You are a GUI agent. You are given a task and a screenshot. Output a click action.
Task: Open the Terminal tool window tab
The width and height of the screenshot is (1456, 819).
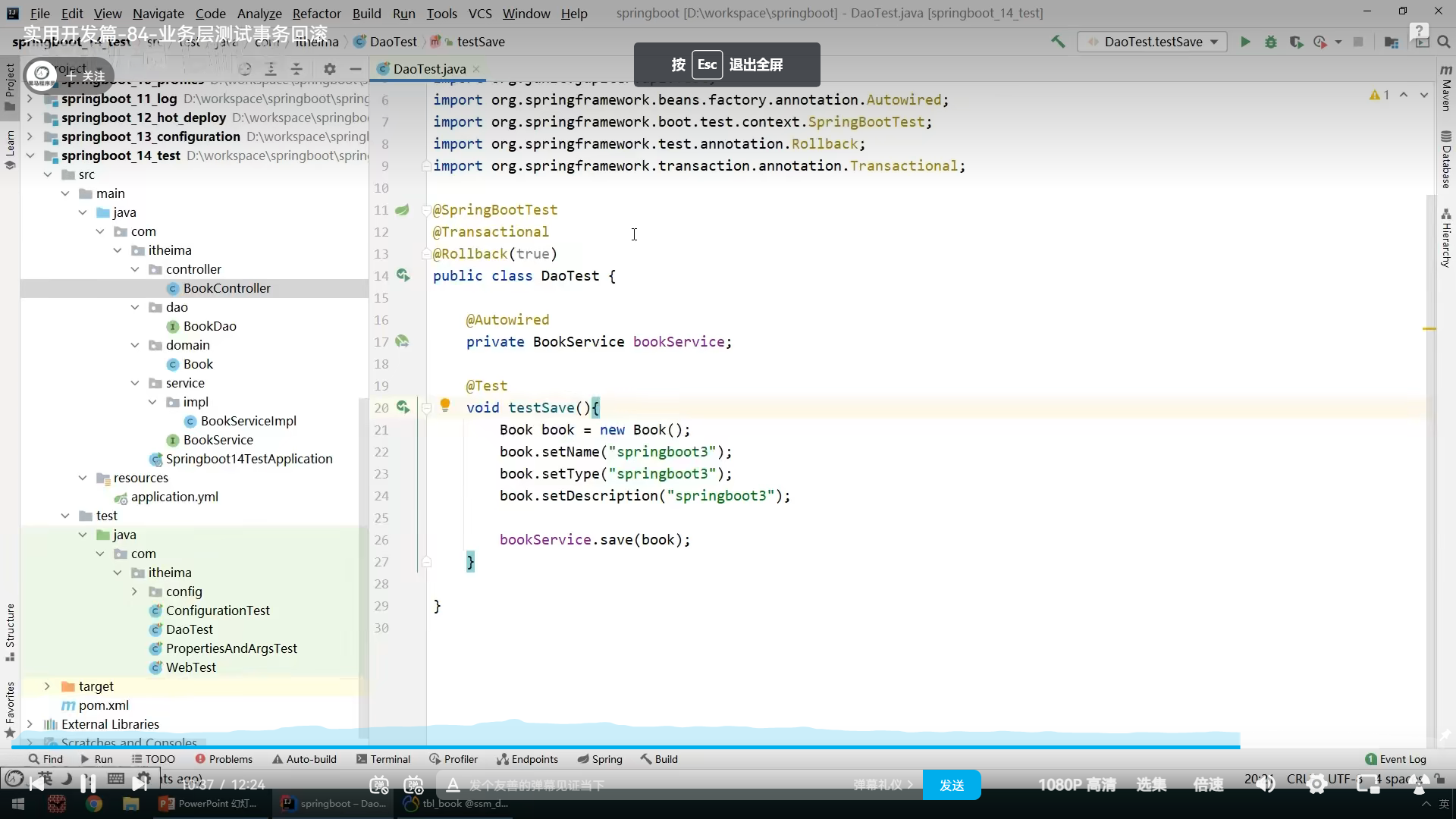(x=383, y=759)
